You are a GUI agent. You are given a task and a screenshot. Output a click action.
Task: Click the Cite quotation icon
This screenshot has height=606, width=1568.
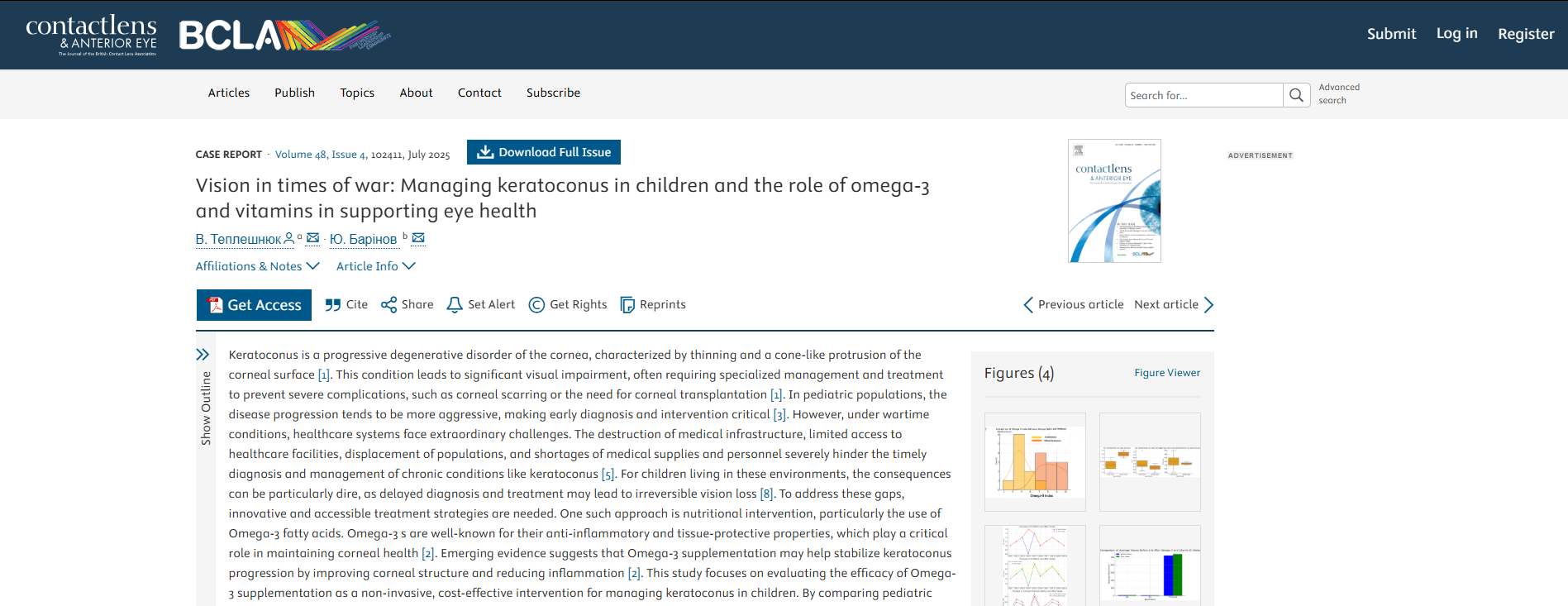pos(333,305)
